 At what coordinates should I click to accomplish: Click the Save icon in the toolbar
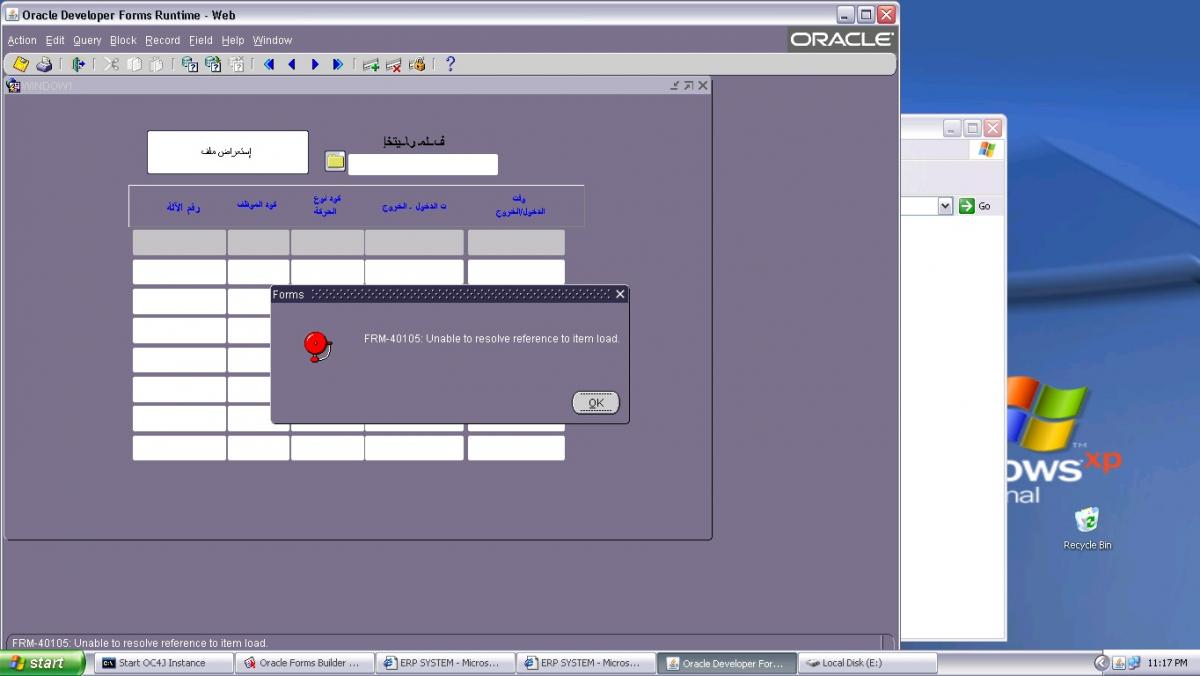point(20,64)
